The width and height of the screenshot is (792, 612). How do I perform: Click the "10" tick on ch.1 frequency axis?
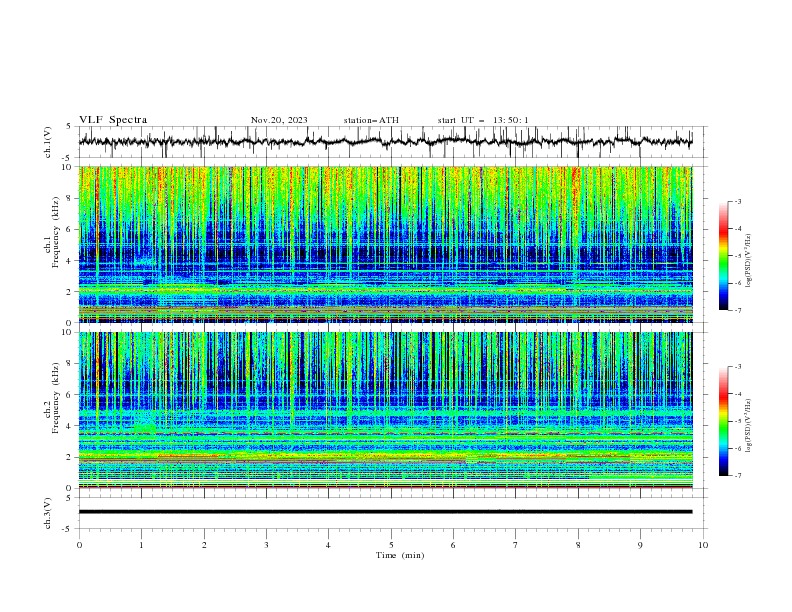68,167
